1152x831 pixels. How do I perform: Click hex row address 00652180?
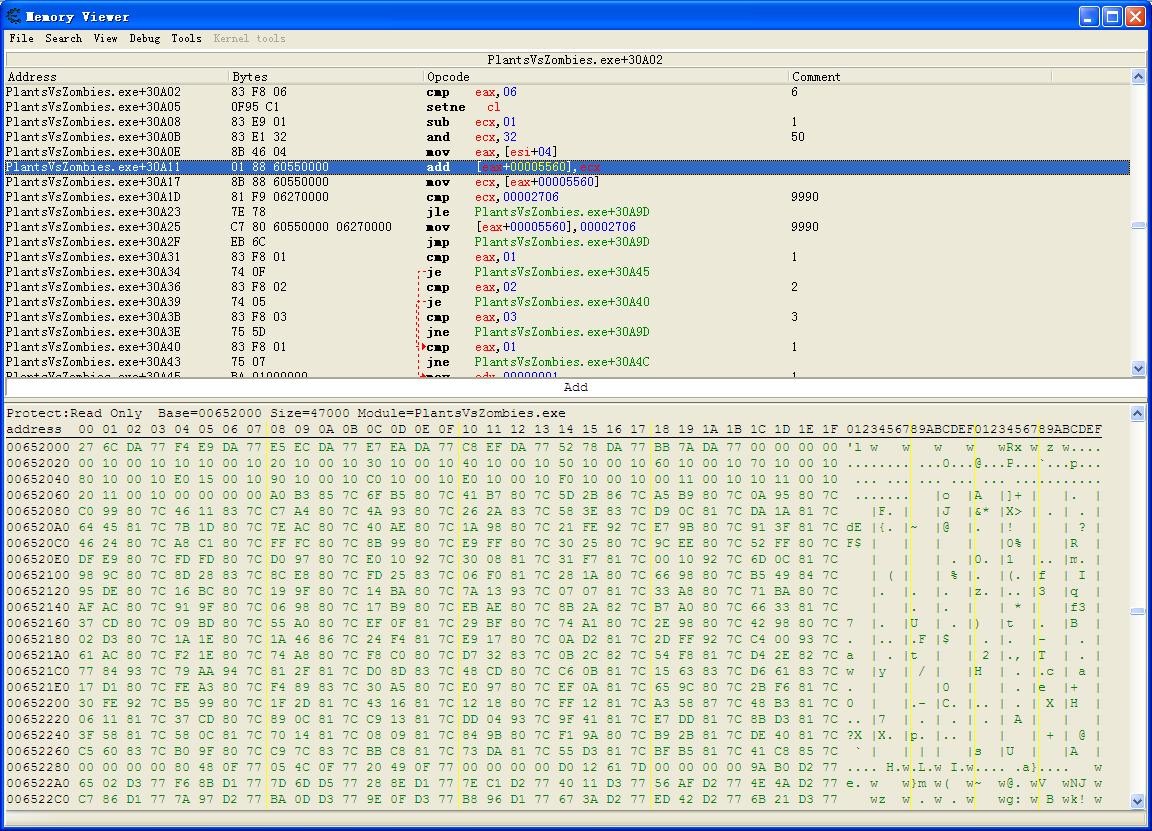[x=37, y=639]
